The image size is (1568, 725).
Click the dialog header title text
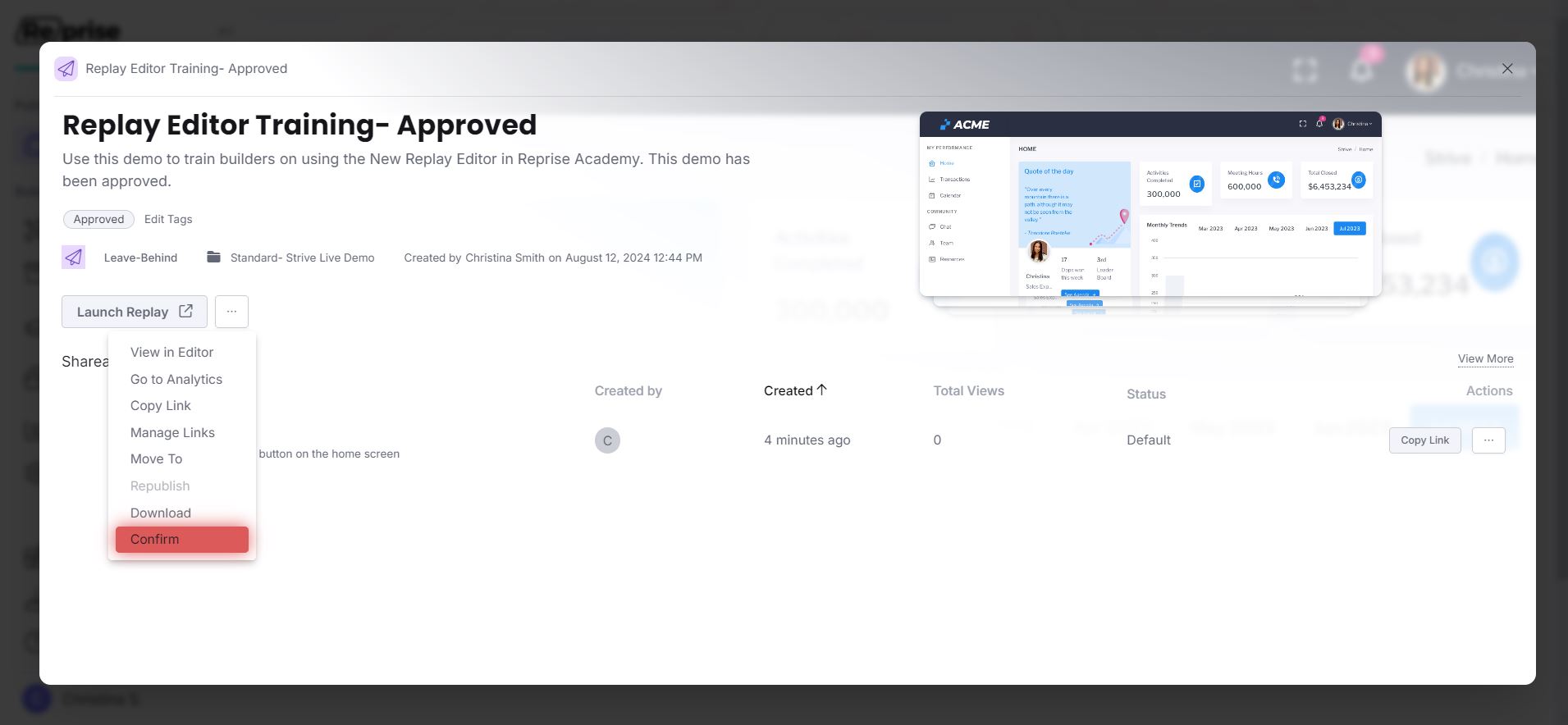pyautogui.click(x=186, y=69)
